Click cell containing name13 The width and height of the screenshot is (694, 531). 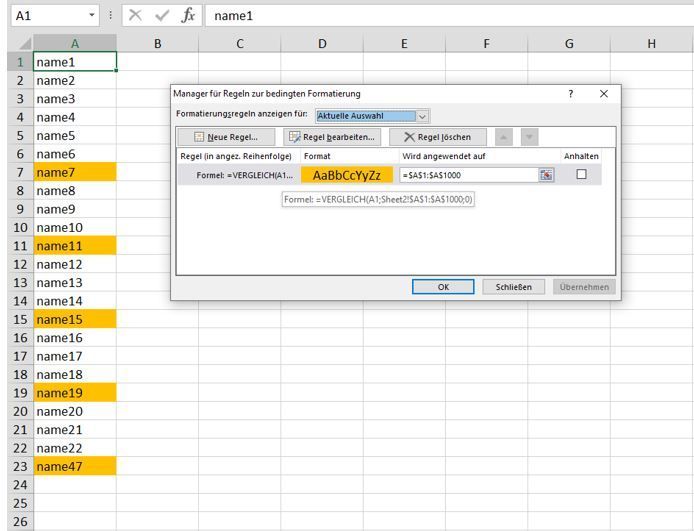[75, 282]
